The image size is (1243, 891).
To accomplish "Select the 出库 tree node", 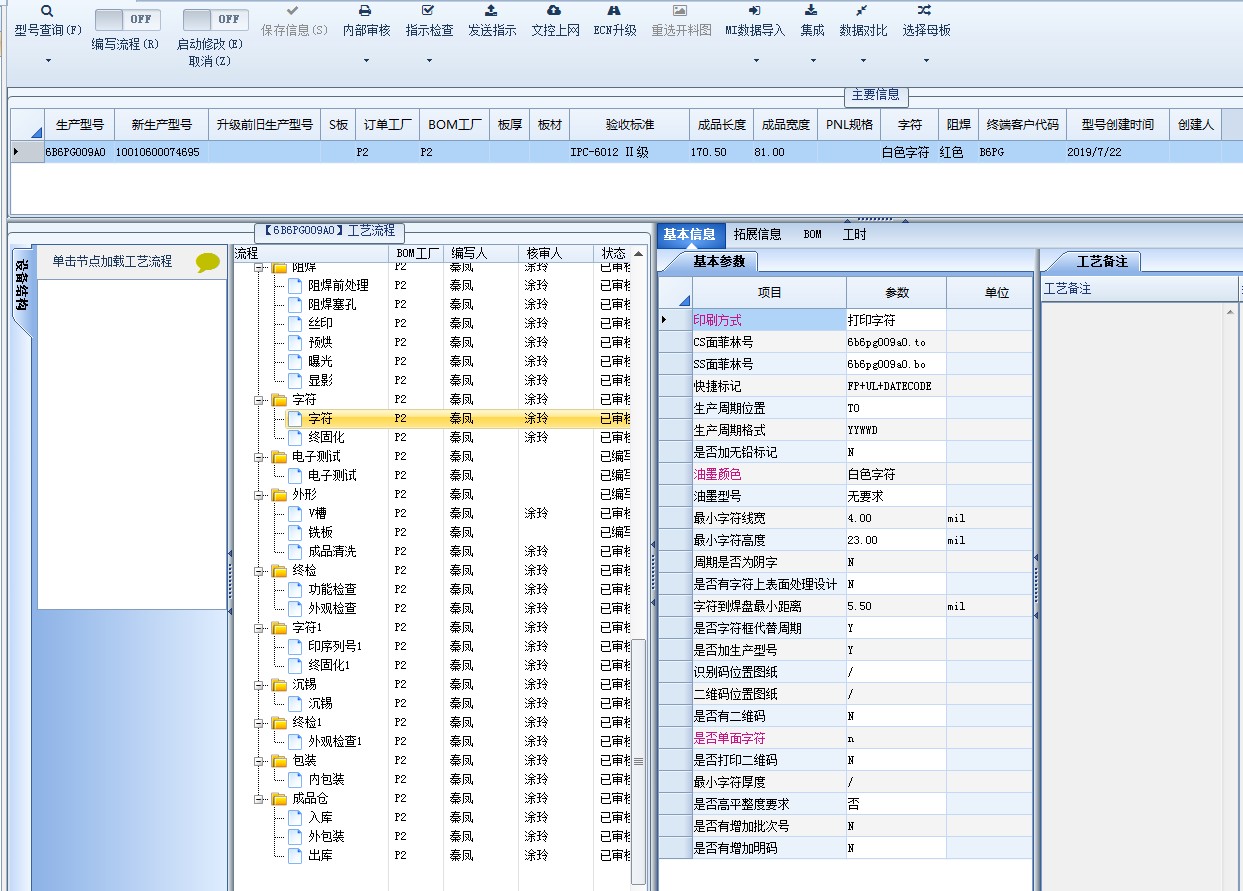I will click(x=320, y=855).
